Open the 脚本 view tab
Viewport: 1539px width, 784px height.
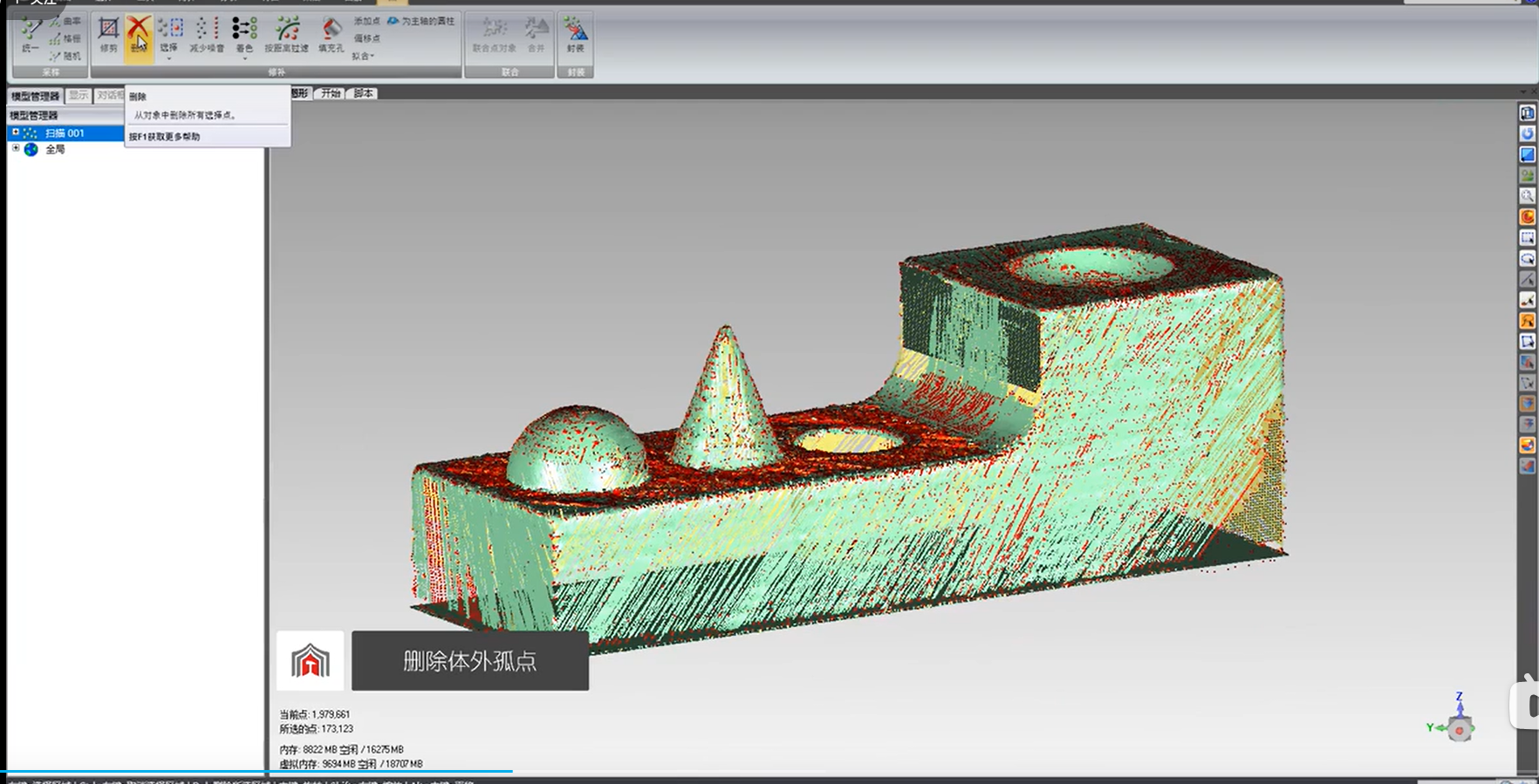pyautogui.click(x=363, y=93)
